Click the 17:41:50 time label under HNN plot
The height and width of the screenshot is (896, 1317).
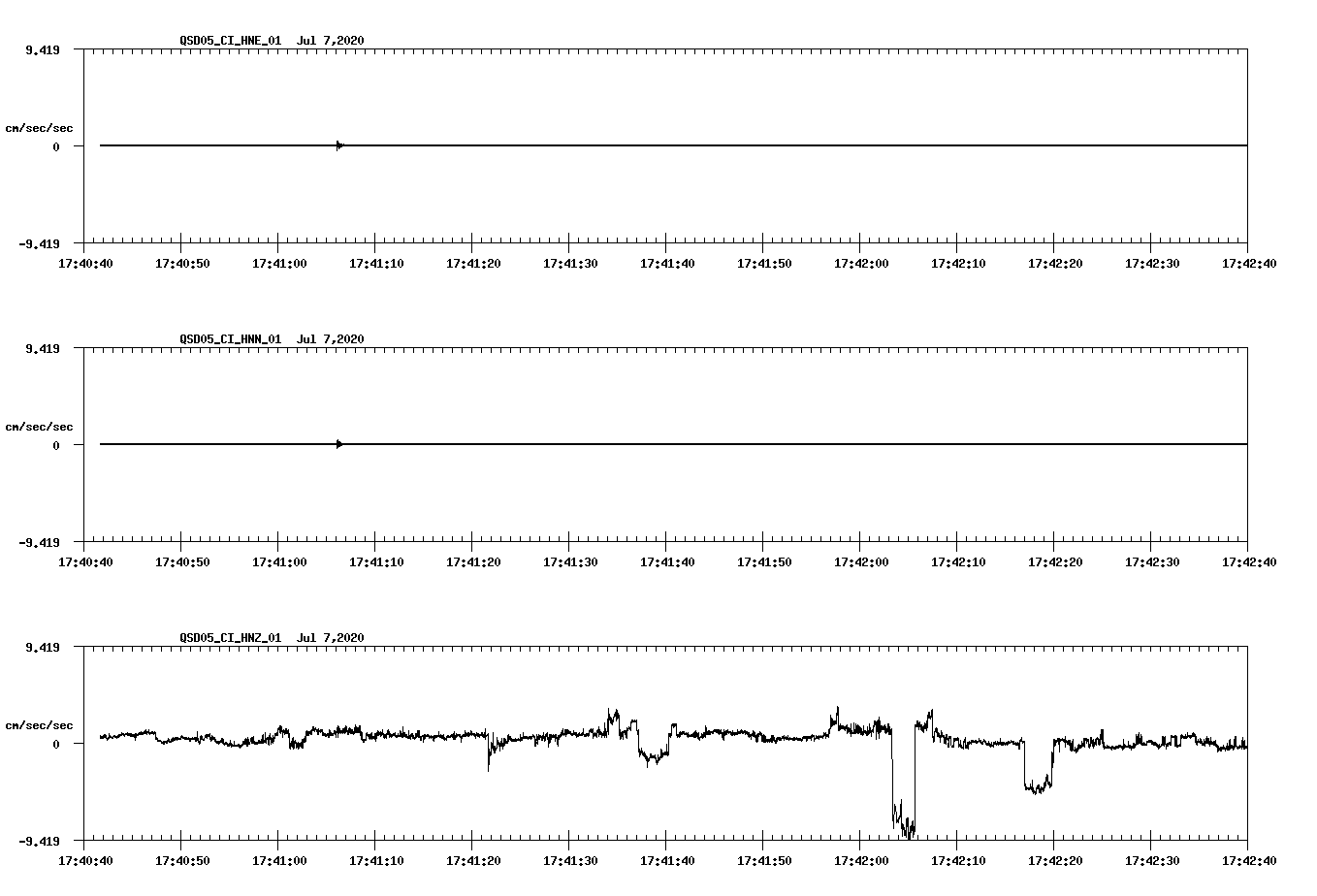(764, 561)
